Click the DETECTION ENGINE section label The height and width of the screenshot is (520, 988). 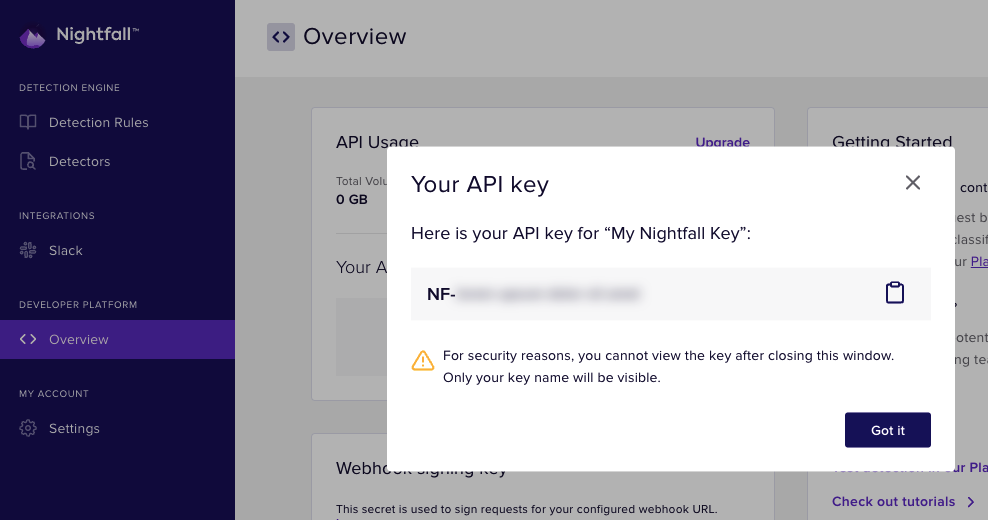coord(69,88)
